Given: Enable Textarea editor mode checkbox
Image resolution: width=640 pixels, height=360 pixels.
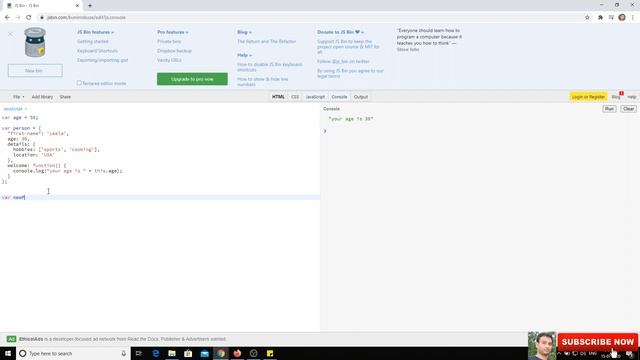Looking at the screenshot, I should pyautogui.click(x=79, y=83).
